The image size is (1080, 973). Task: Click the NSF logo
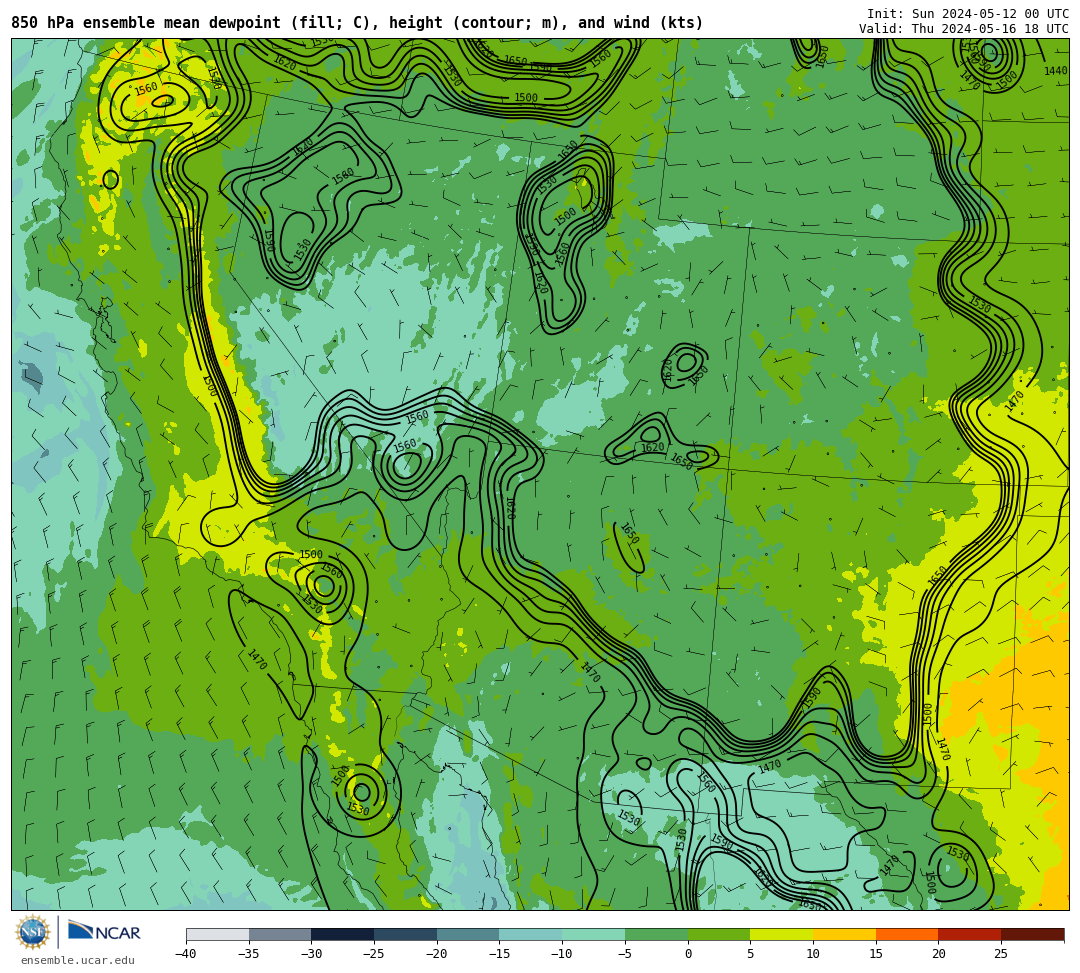click(x=32, y=932)
